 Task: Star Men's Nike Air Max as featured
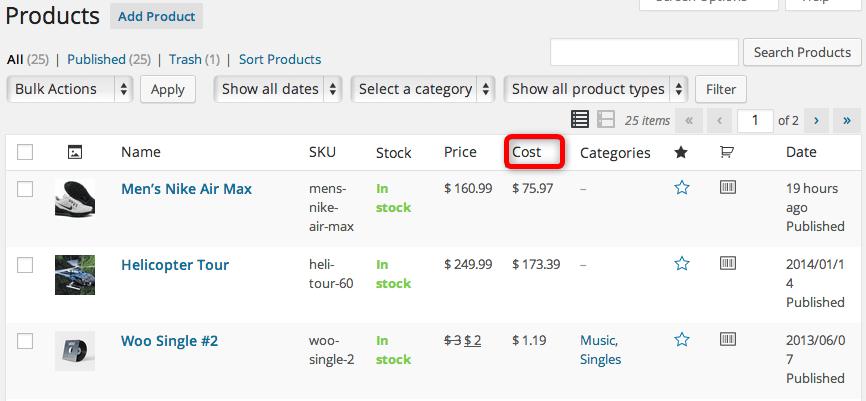(682, 188)
